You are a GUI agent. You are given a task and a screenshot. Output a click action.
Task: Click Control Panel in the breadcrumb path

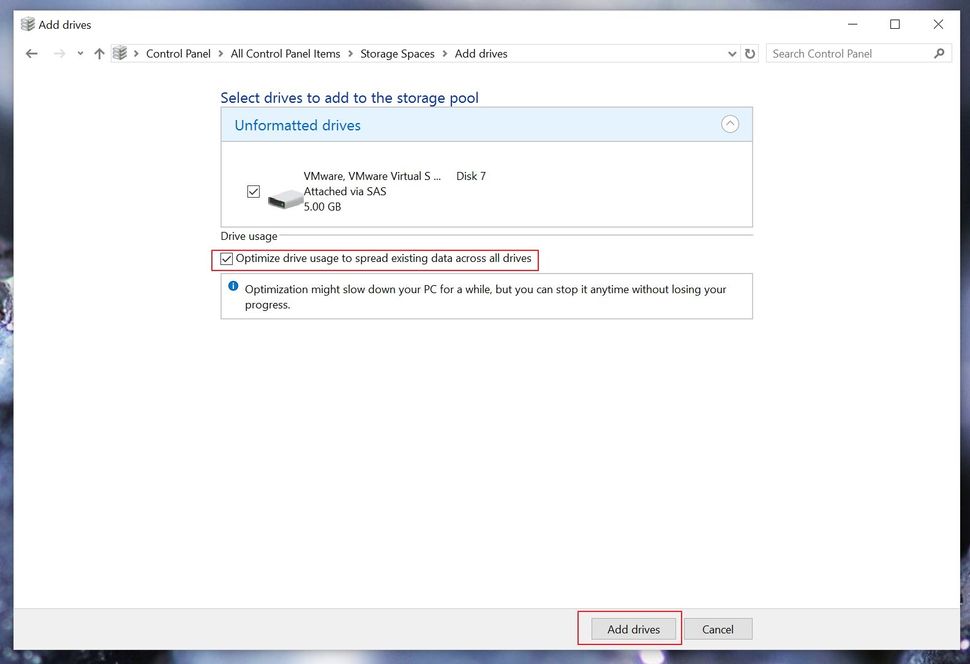coord(178,53)
